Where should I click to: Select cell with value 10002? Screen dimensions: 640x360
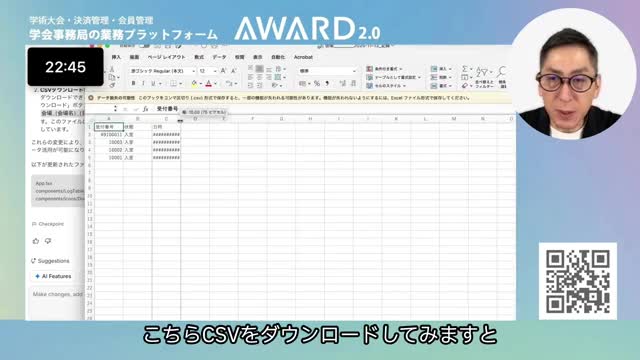click(x=109, y=150)
